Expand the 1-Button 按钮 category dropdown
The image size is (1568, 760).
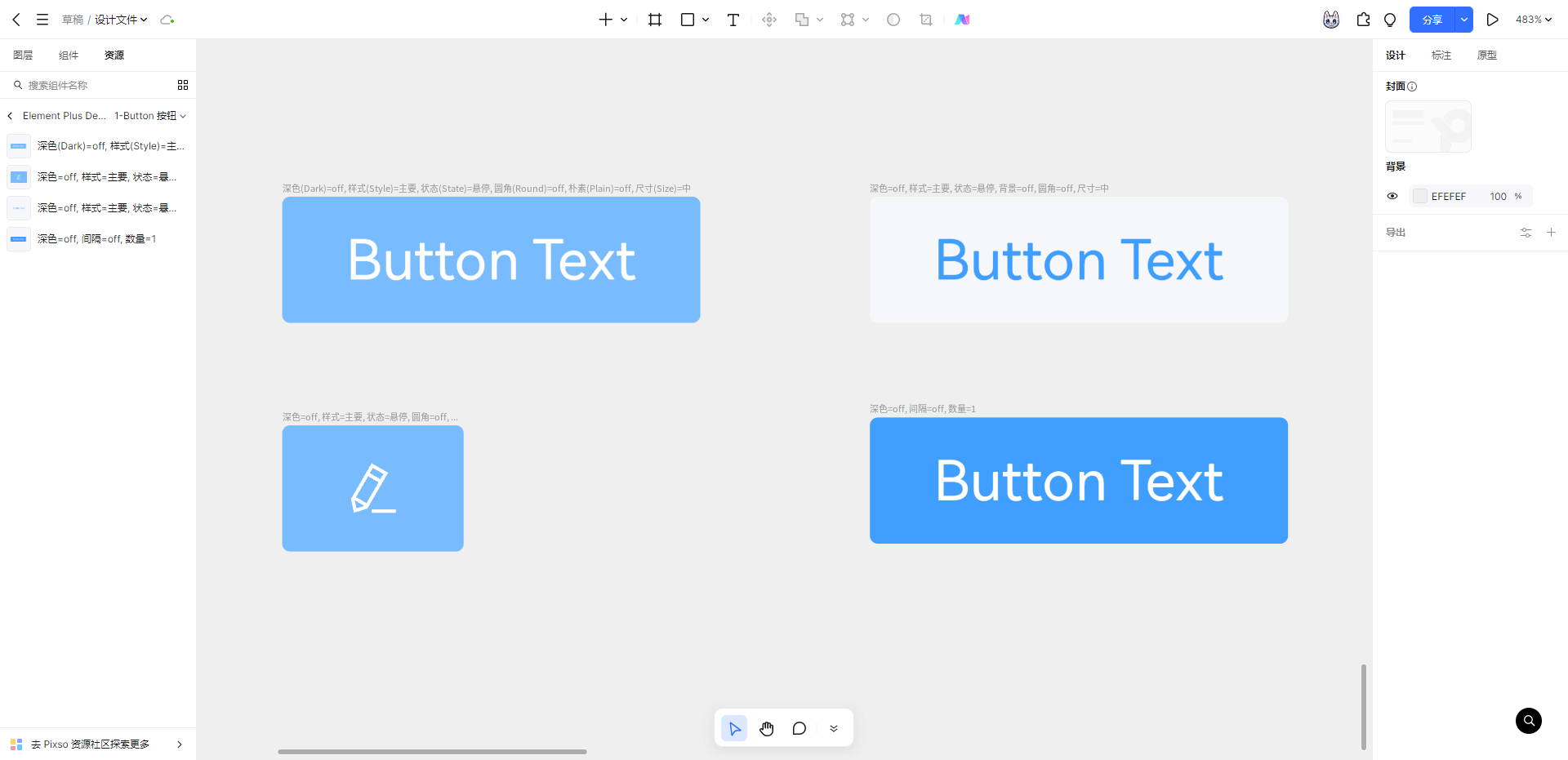(x=150, y=116)
